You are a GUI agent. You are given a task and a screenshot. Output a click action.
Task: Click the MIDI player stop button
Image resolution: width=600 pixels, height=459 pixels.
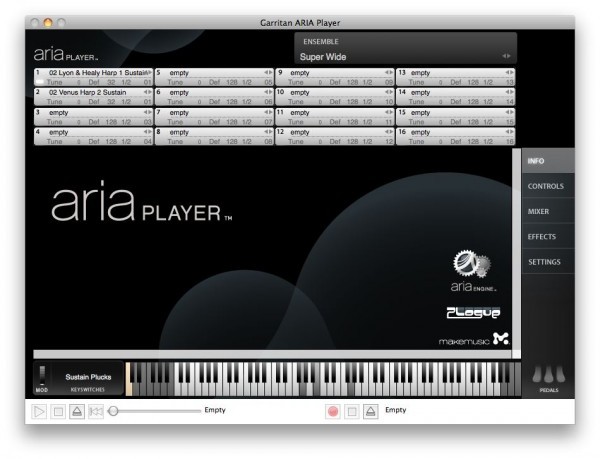point(58,412)
